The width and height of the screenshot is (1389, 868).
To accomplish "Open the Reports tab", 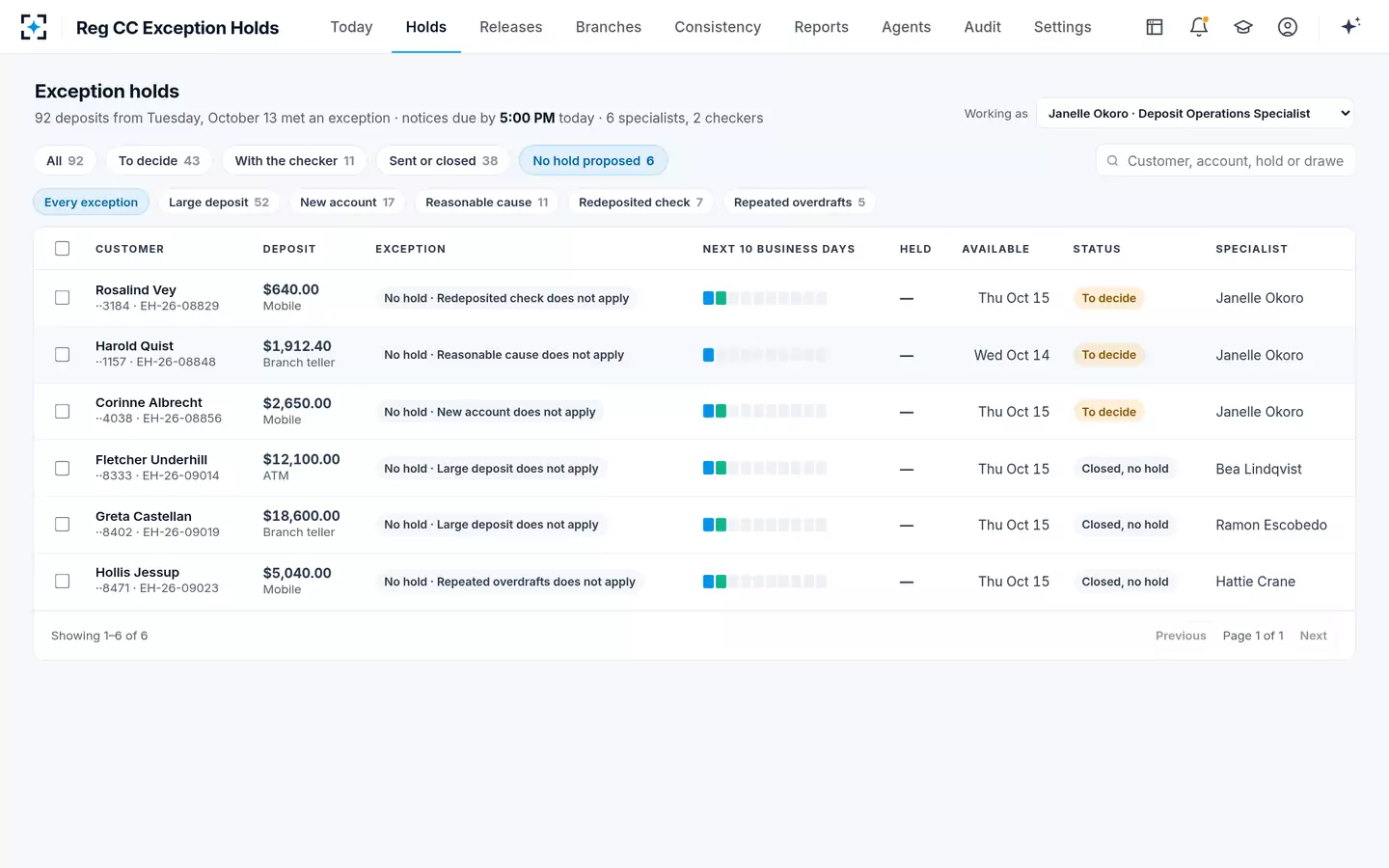I will [822, 27].
